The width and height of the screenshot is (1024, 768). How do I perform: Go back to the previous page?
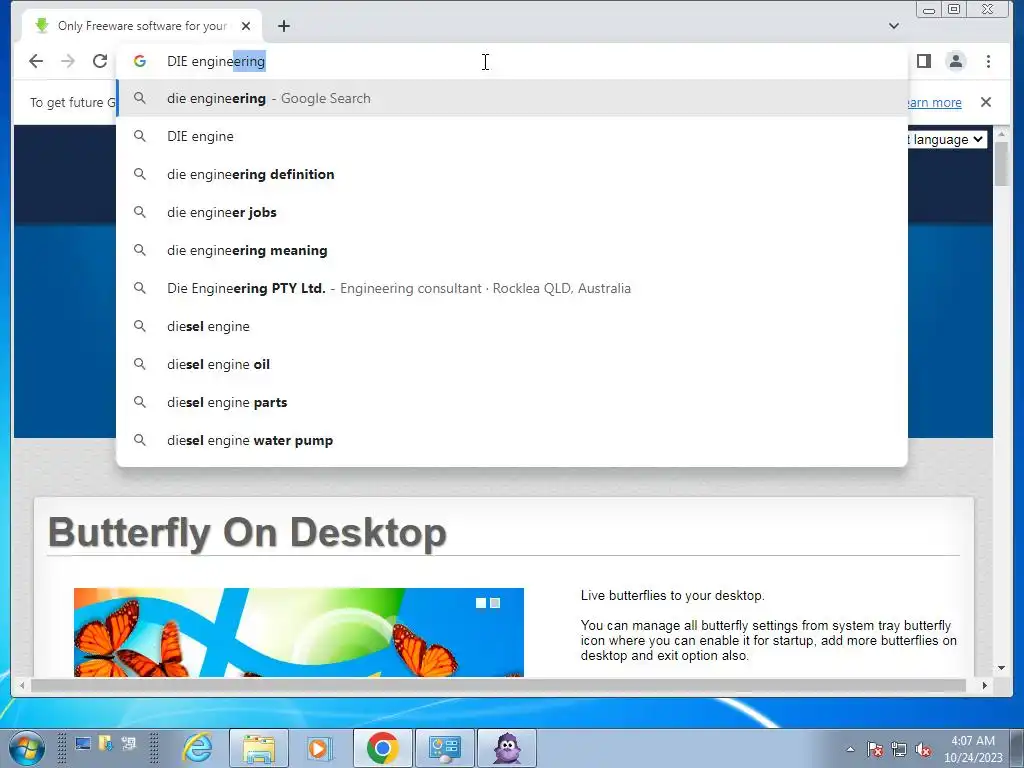click(x=36, y=61)
